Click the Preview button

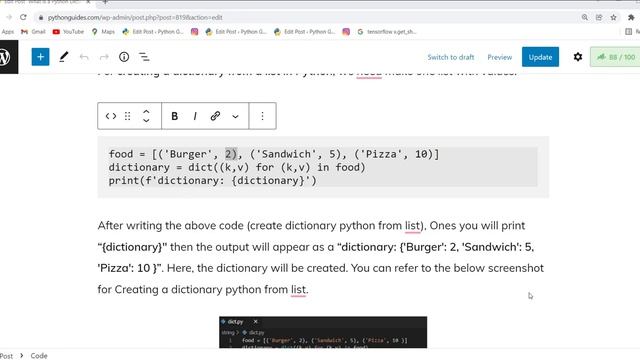click(500, 57)
